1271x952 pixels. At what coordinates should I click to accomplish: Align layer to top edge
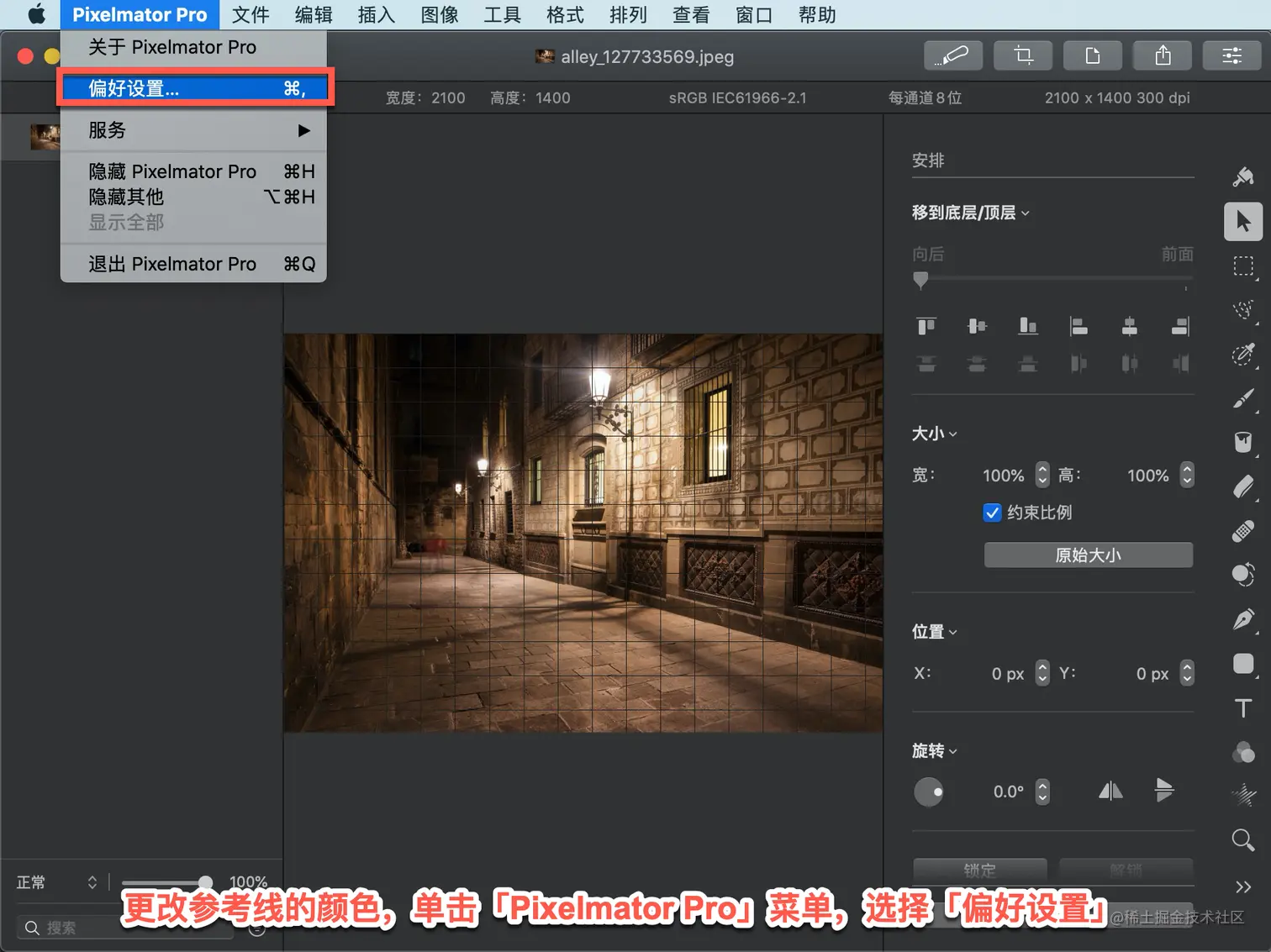coord(926,325)
